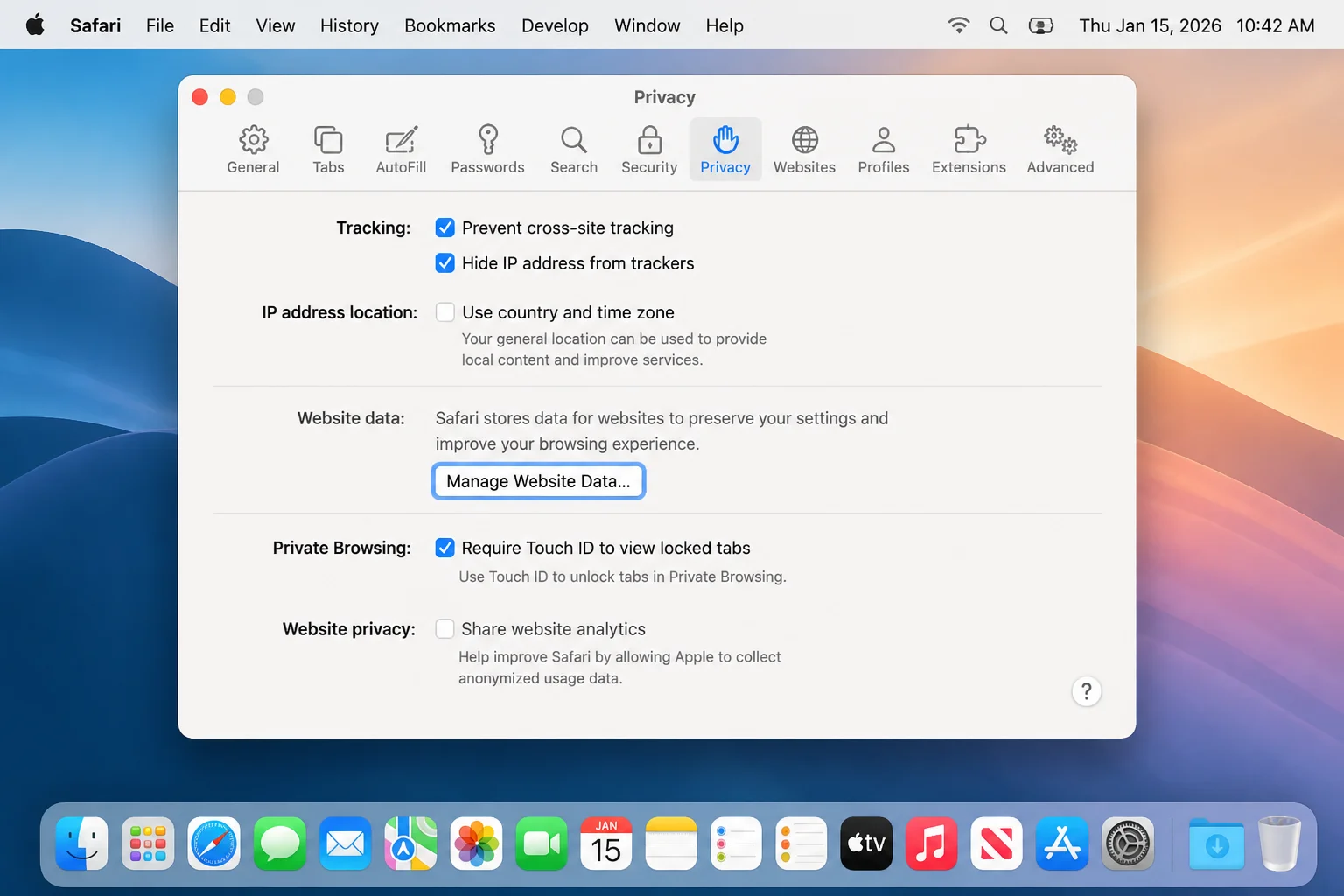Launch Finder from the Dock

(82, 843)
